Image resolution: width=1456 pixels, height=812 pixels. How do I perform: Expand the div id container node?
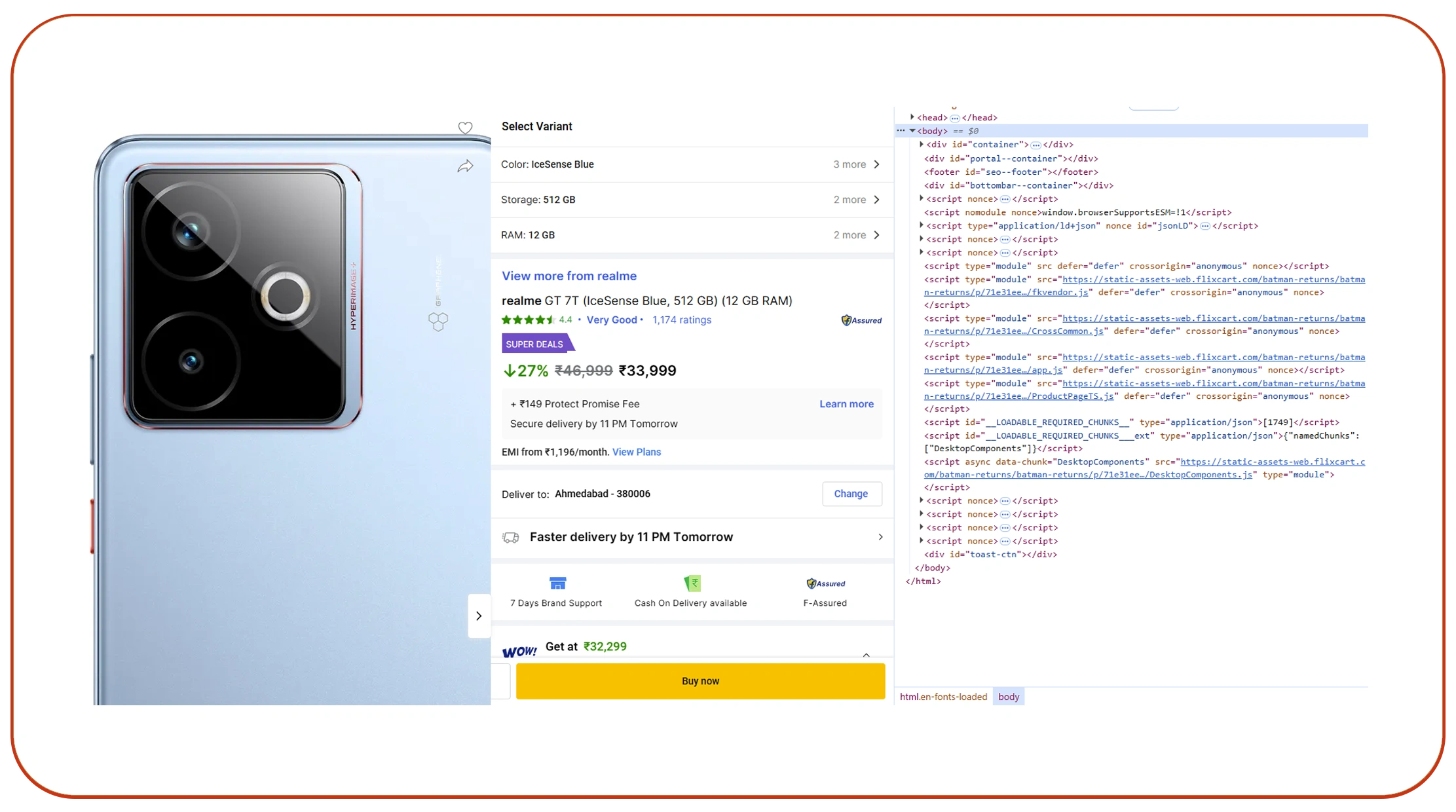(x=921, y=144)
